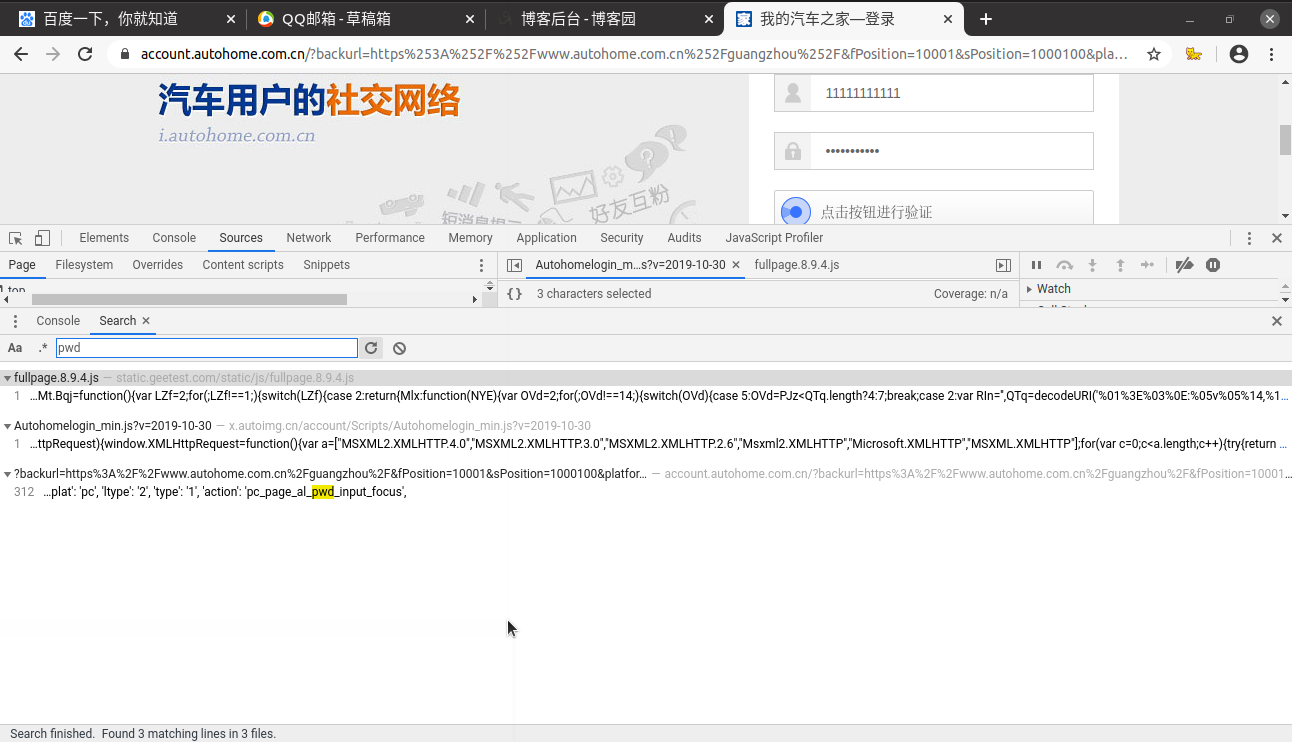This screenshot has height=742, width=1292.
Task: Open the drawer three-dot menu beside Console
Action: pyautogui.click(x=15, y=321)
